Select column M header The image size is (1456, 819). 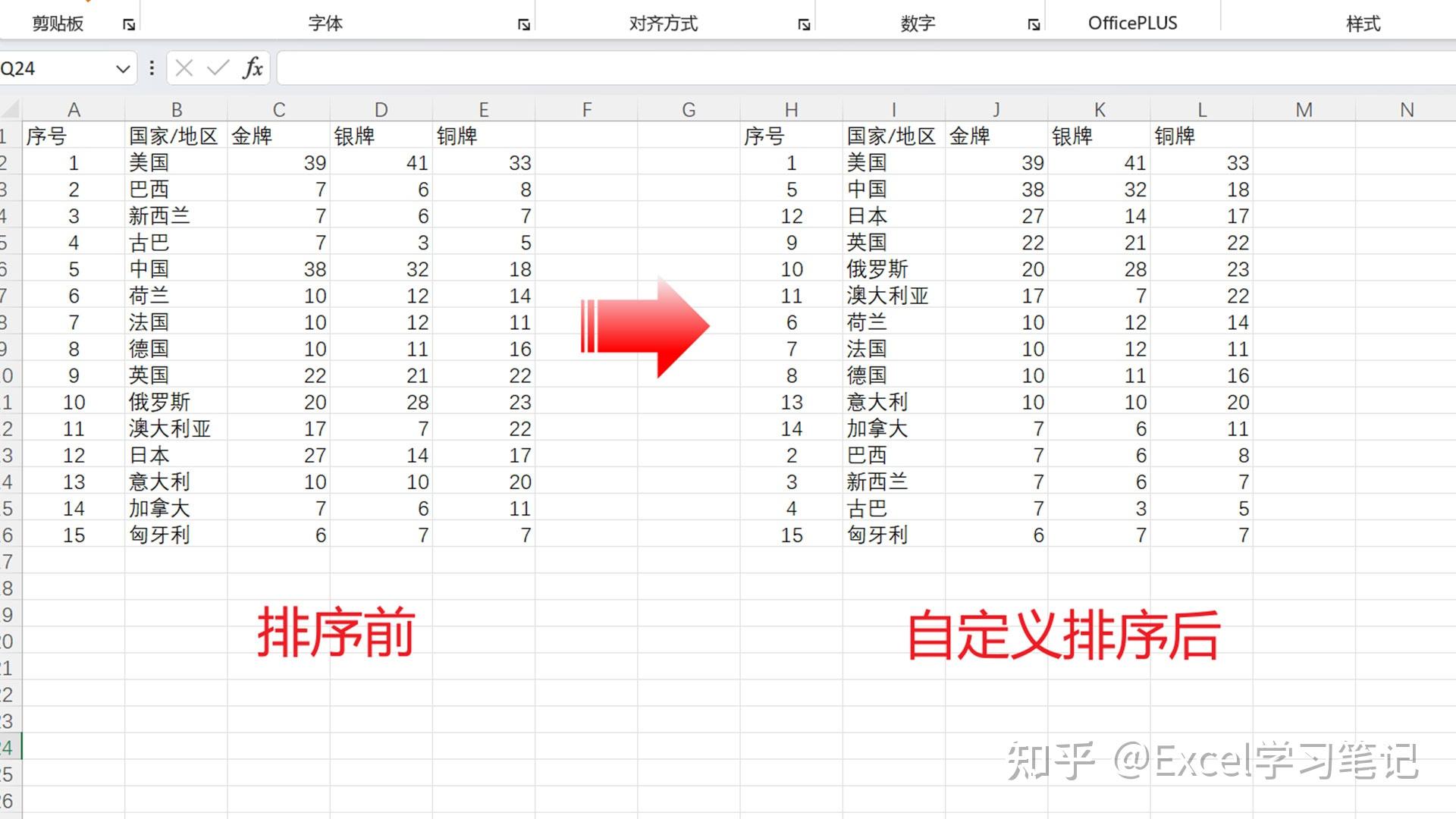click(1304, 110)
